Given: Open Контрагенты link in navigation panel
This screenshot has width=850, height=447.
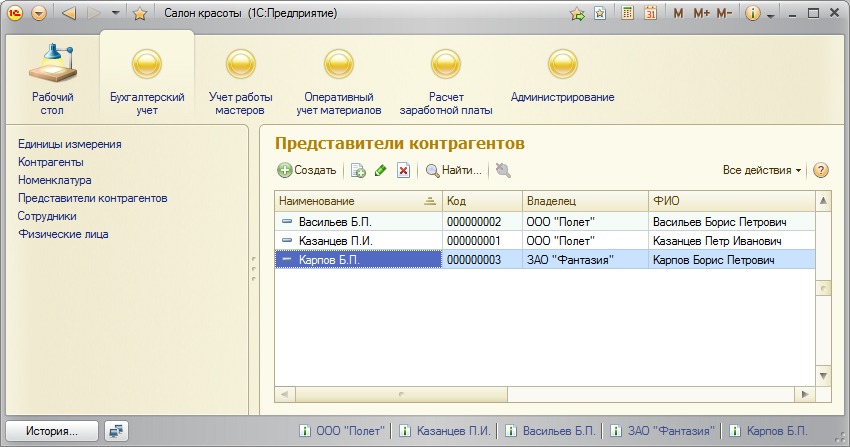Looking at the screenshot, I should 50,162.
